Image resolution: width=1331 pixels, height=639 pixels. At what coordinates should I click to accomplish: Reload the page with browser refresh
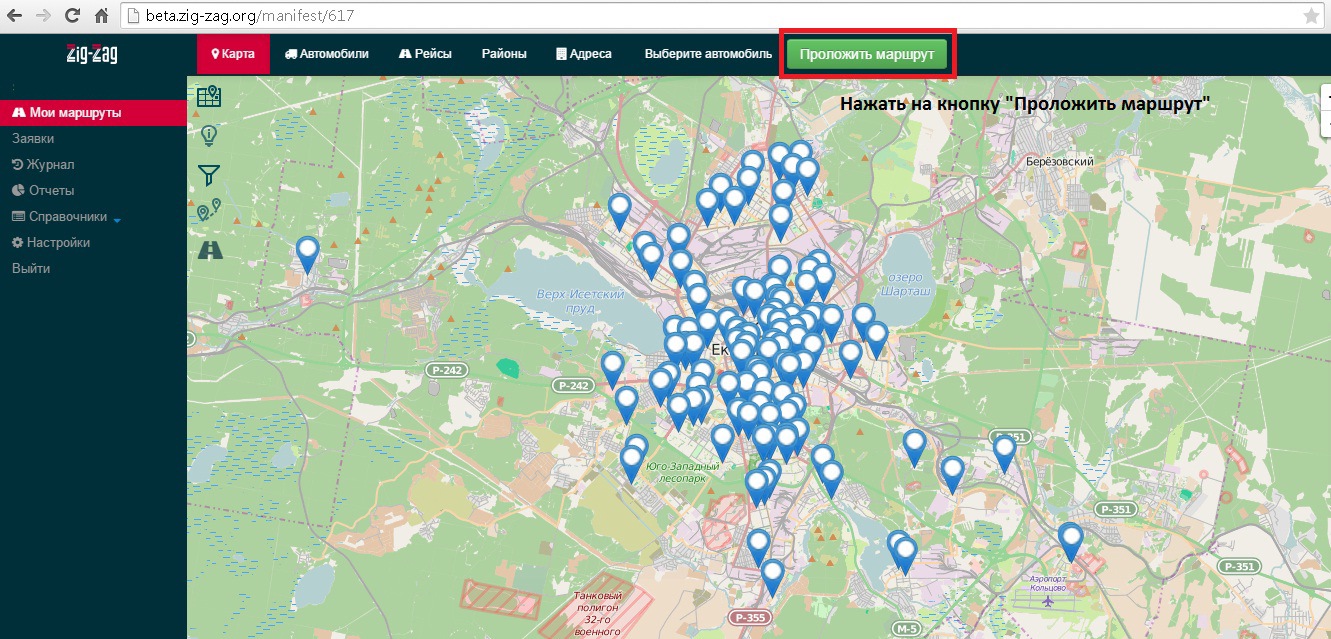72,16
